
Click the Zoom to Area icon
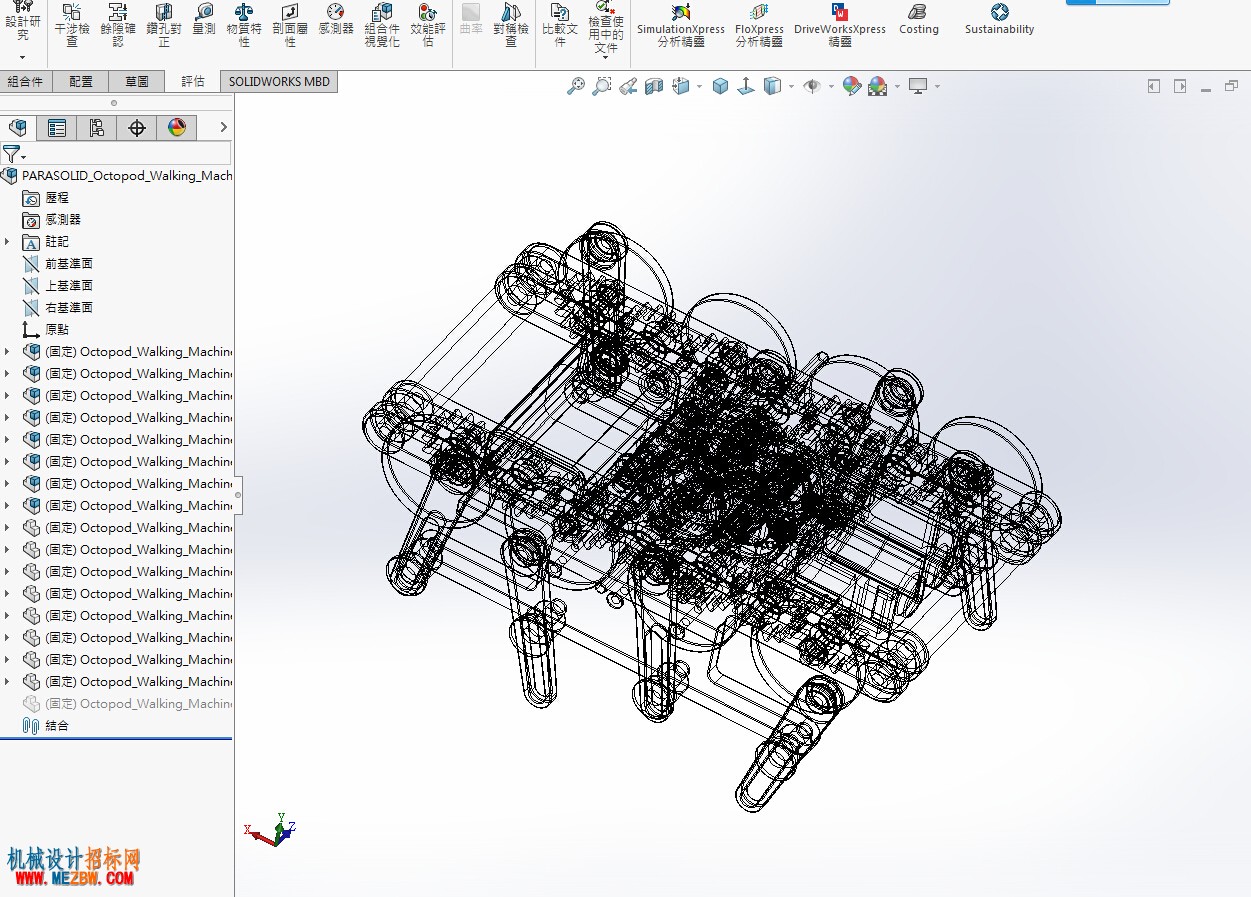602,87
